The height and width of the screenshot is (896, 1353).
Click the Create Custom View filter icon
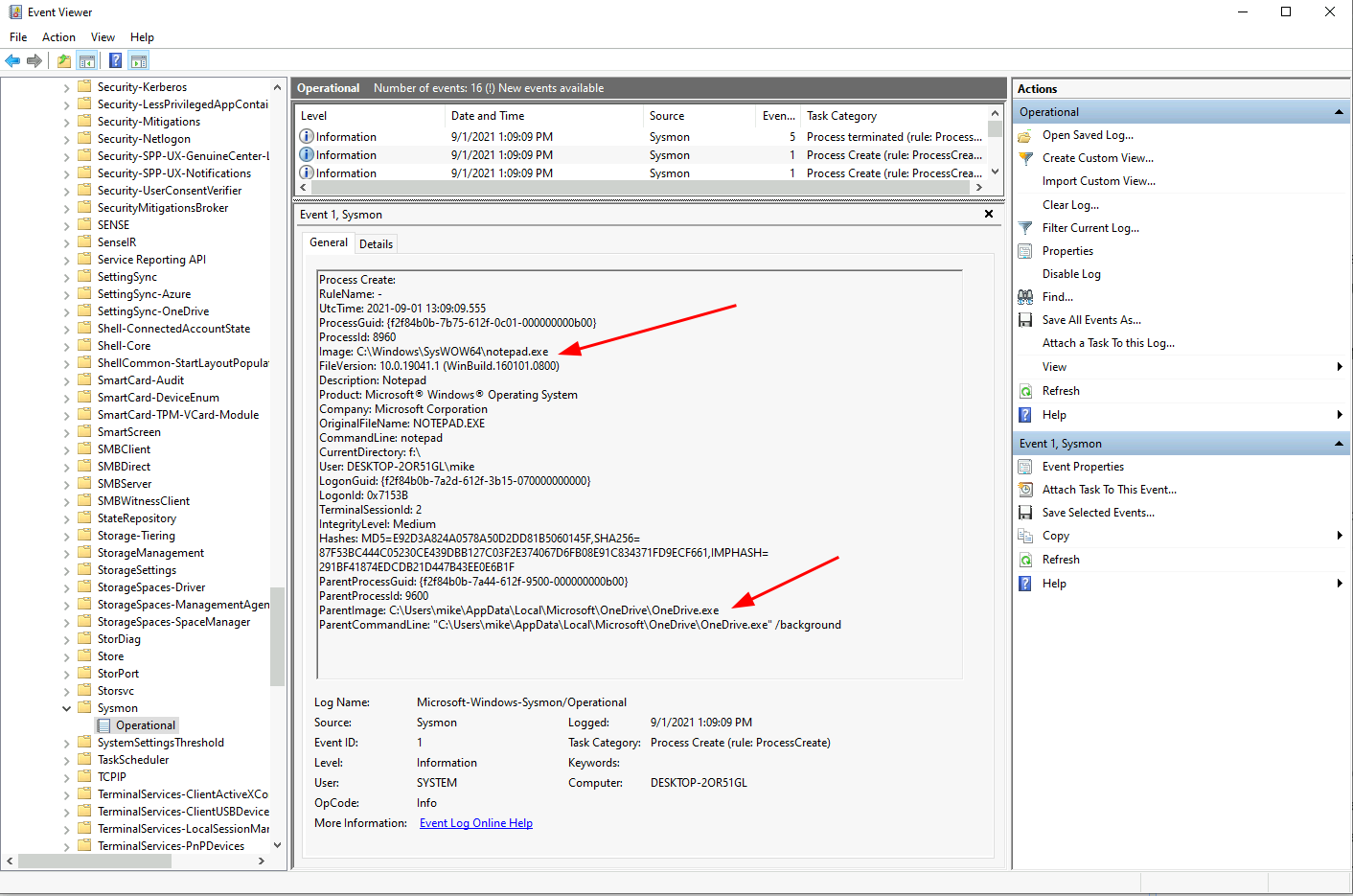1025,157
